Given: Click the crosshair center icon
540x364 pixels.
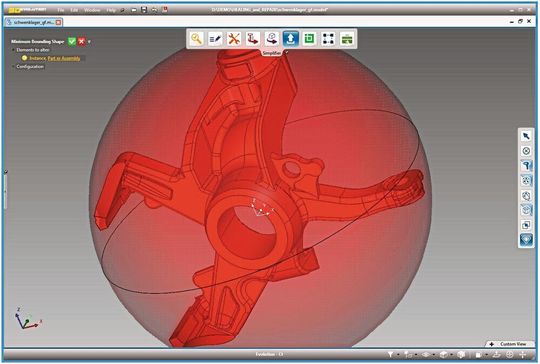Looking at the screenshot, I should (x=510, y=354).
